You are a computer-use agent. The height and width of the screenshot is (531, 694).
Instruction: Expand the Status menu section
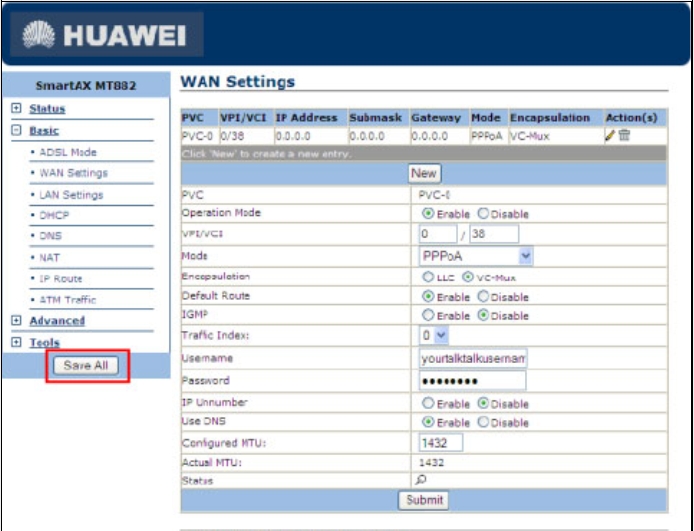[16, 108]
